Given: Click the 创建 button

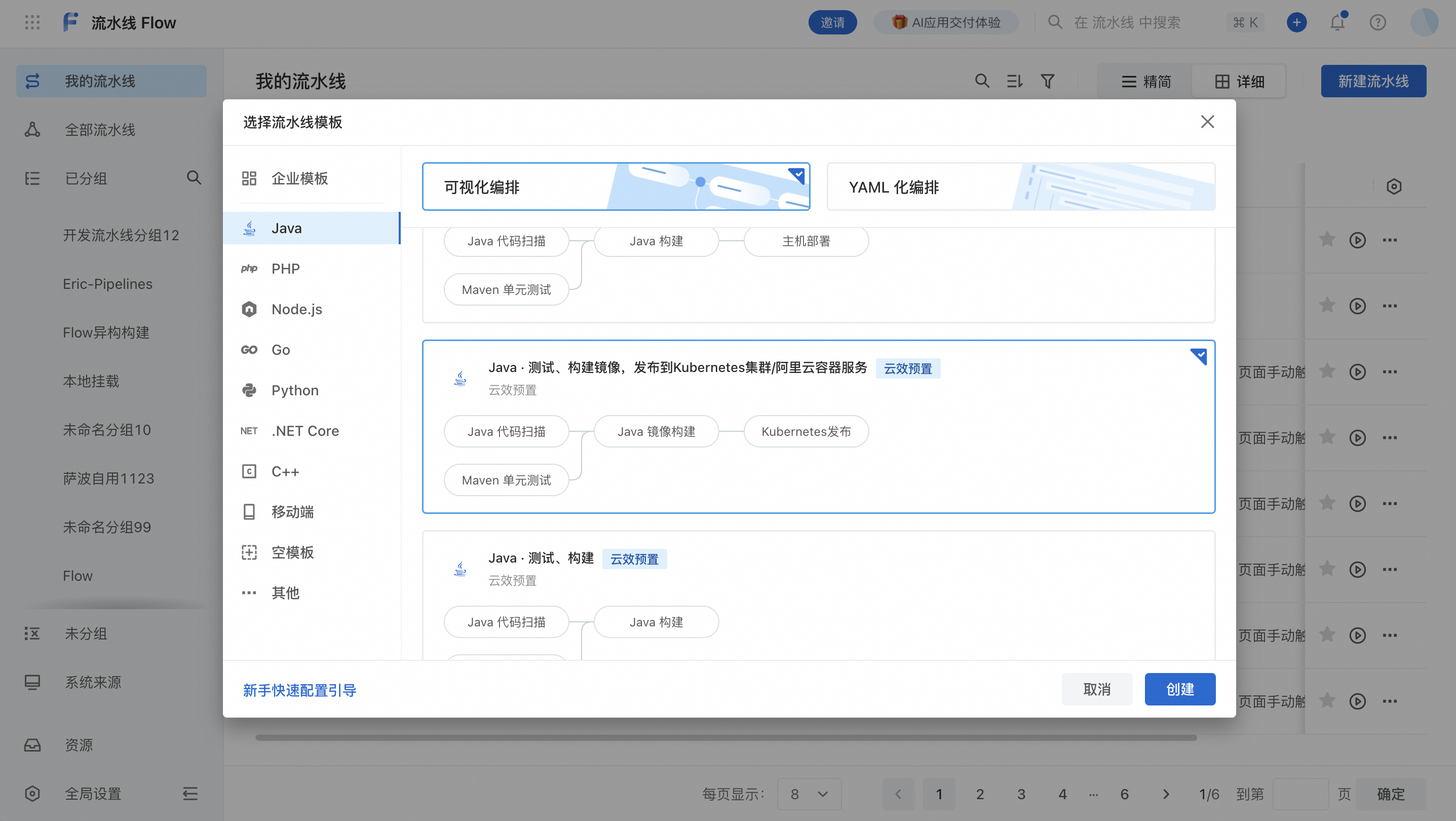Looking at the screenshot, I should [1180, 689].
